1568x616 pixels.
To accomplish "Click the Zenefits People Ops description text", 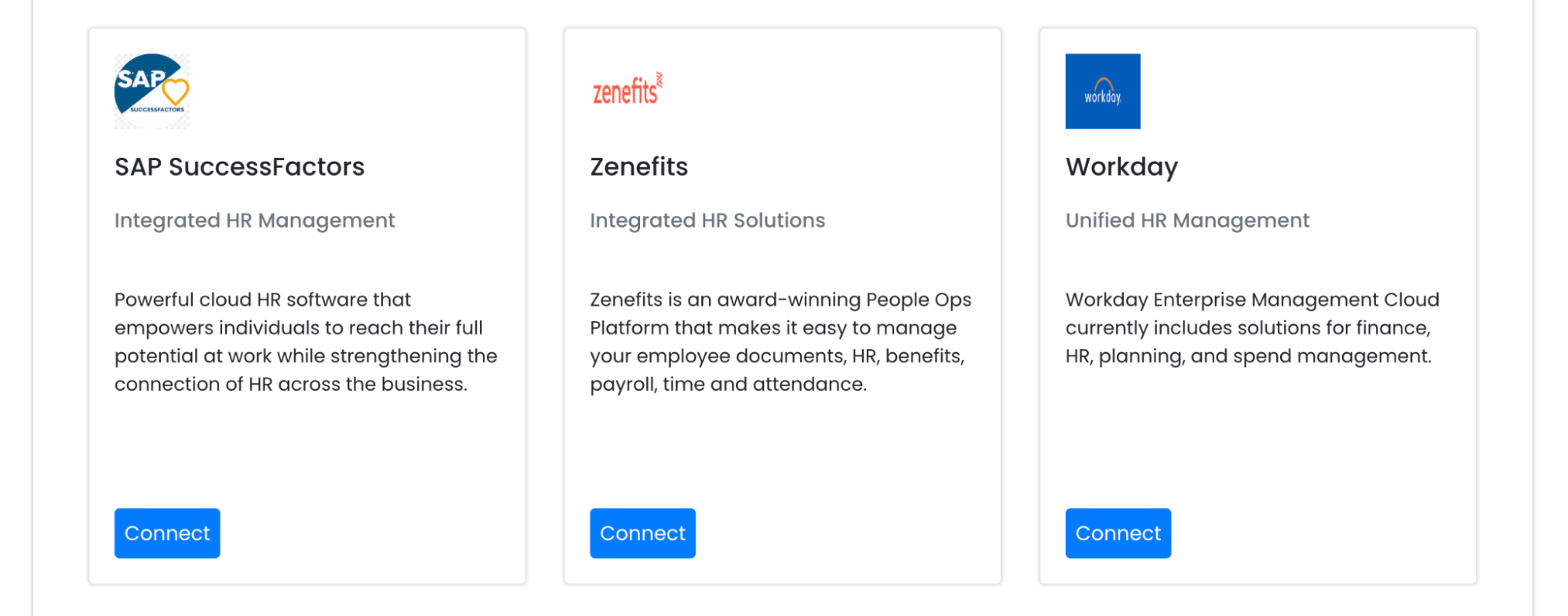I will 780,342.
